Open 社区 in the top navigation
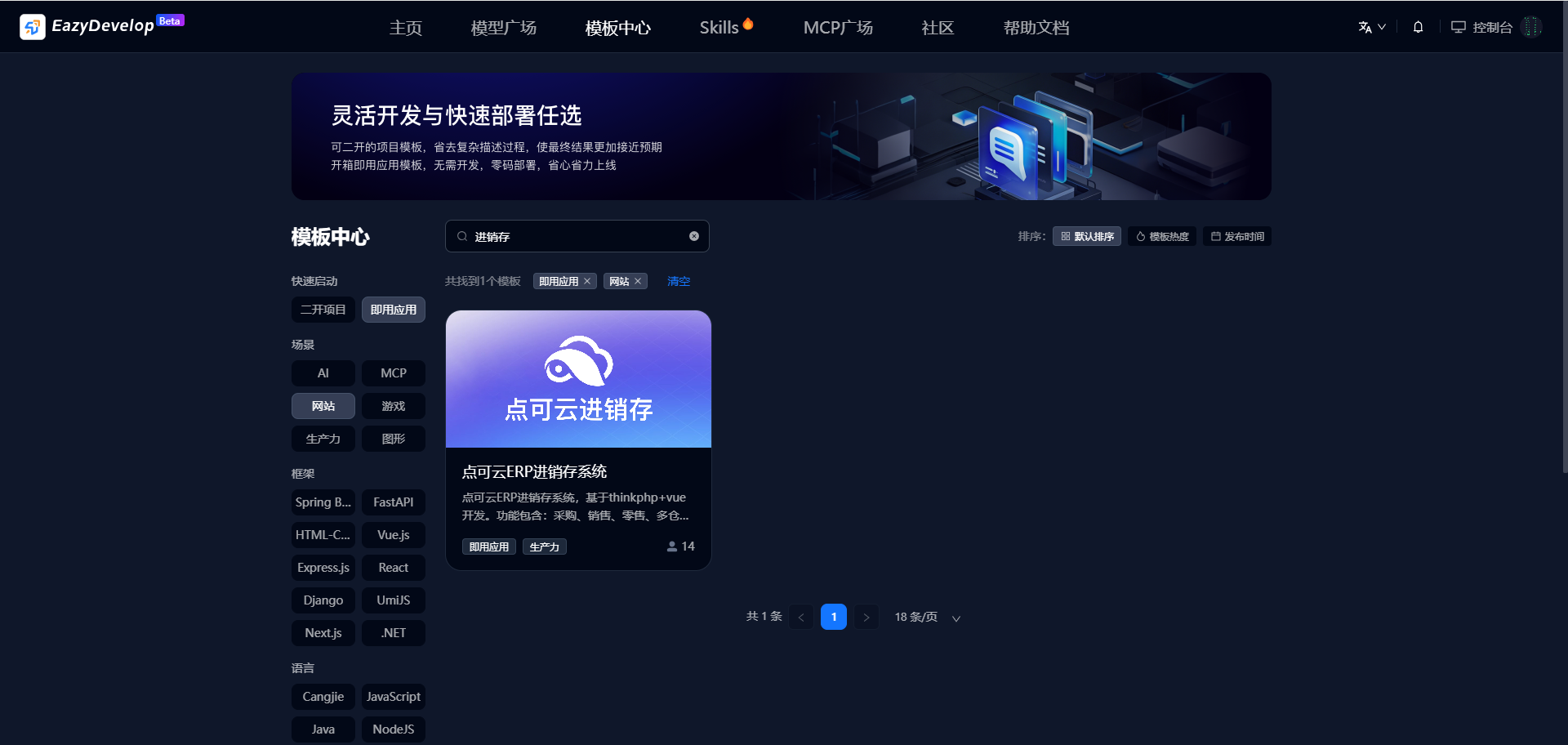Screen dimensions: 1568x745 pyautogui.click(x=938, y=28)
